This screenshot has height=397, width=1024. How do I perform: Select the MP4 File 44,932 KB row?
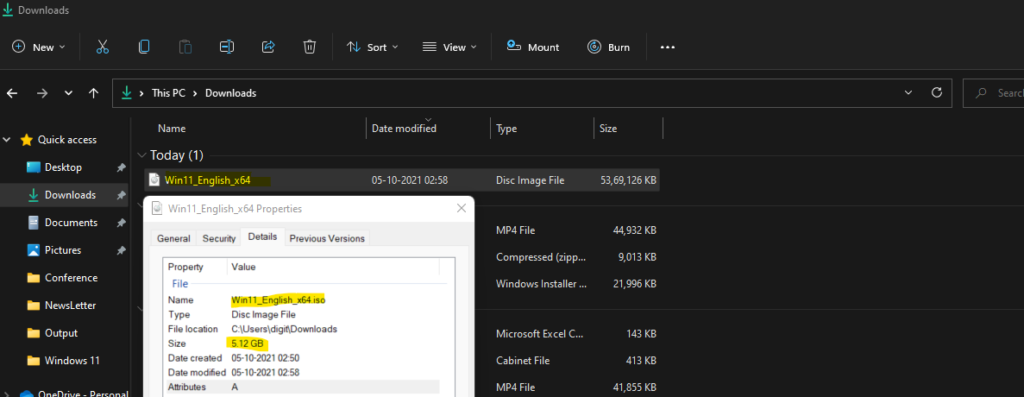567,230
